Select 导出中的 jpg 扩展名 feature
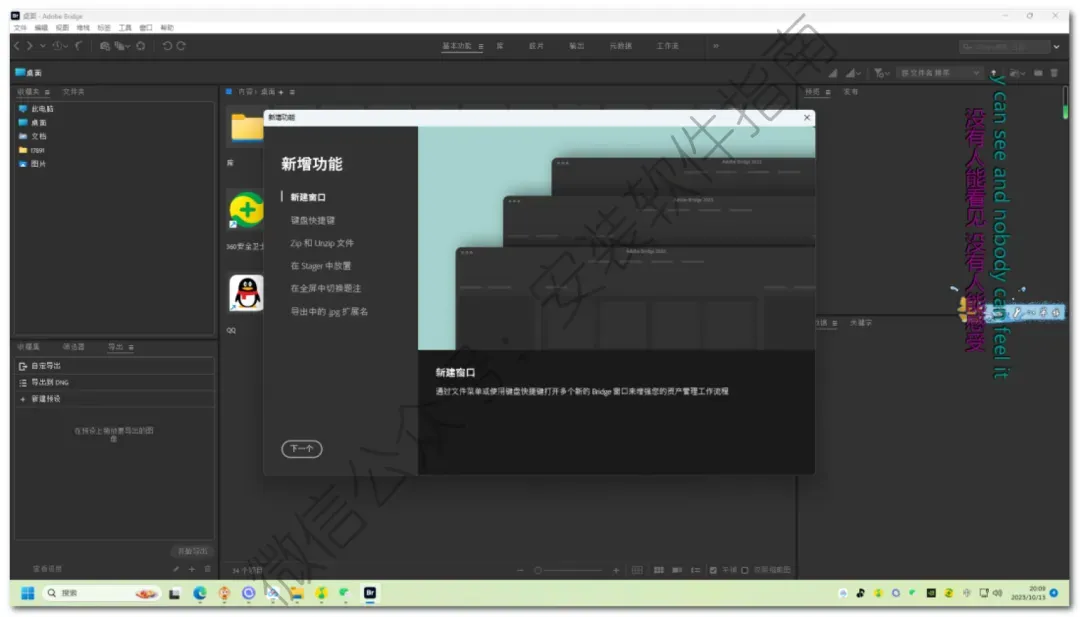This screenshot has width=1080, height=617. (329, 312)
